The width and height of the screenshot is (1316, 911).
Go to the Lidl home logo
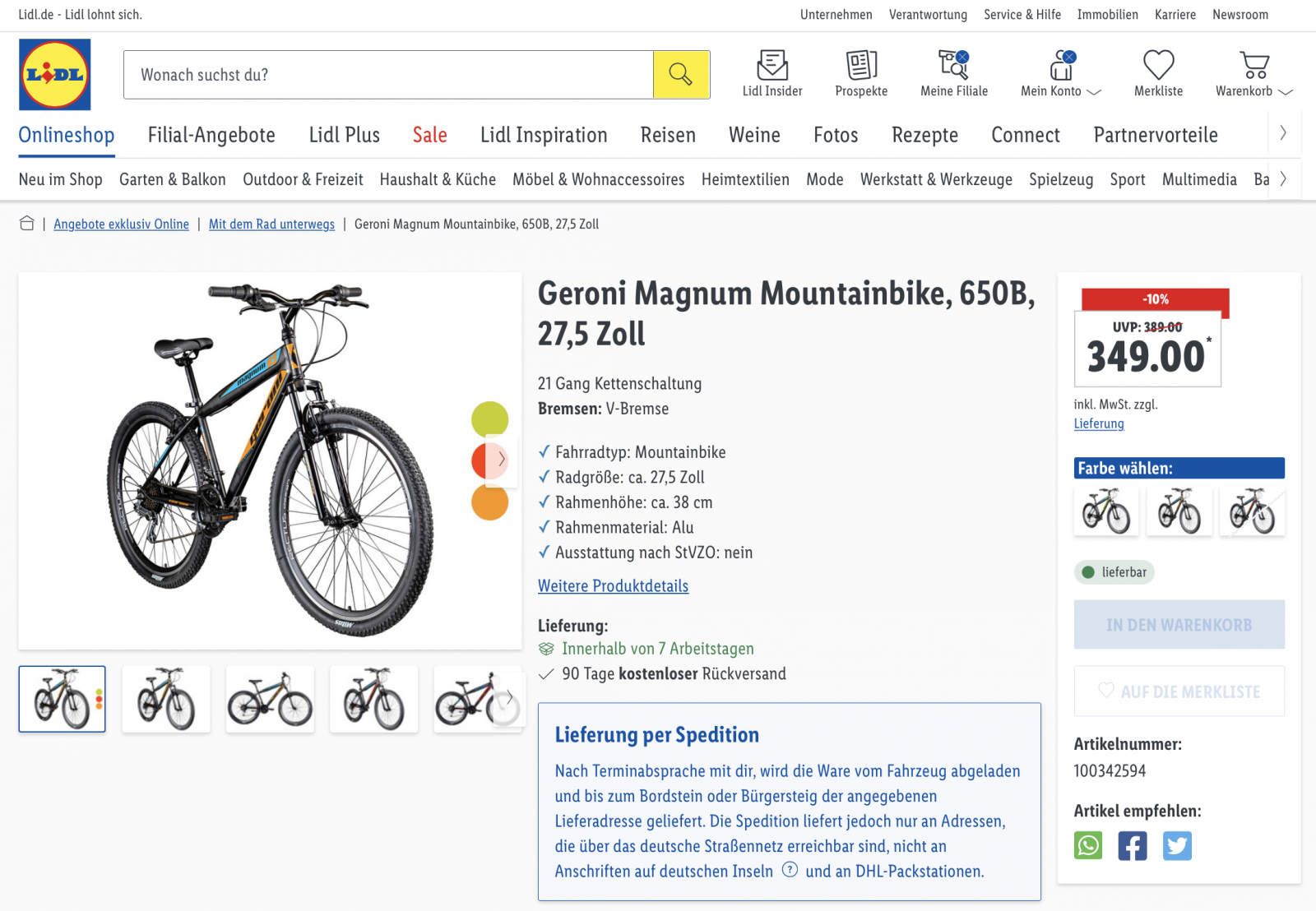[x=55, y=75]
